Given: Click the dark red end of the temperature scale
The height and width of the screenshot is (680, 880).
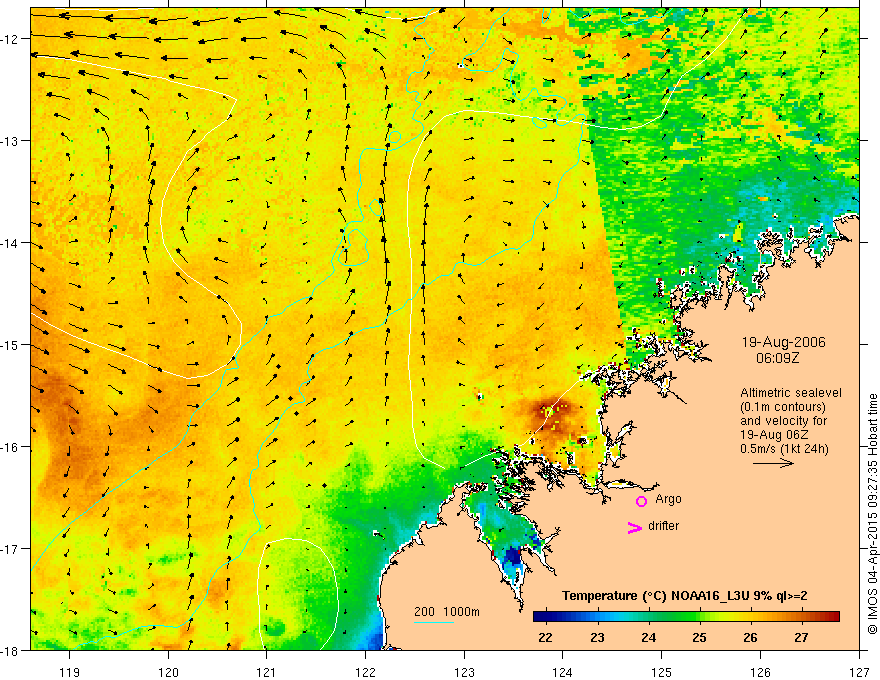Looking at the screenshot, I should coord(833,617).
